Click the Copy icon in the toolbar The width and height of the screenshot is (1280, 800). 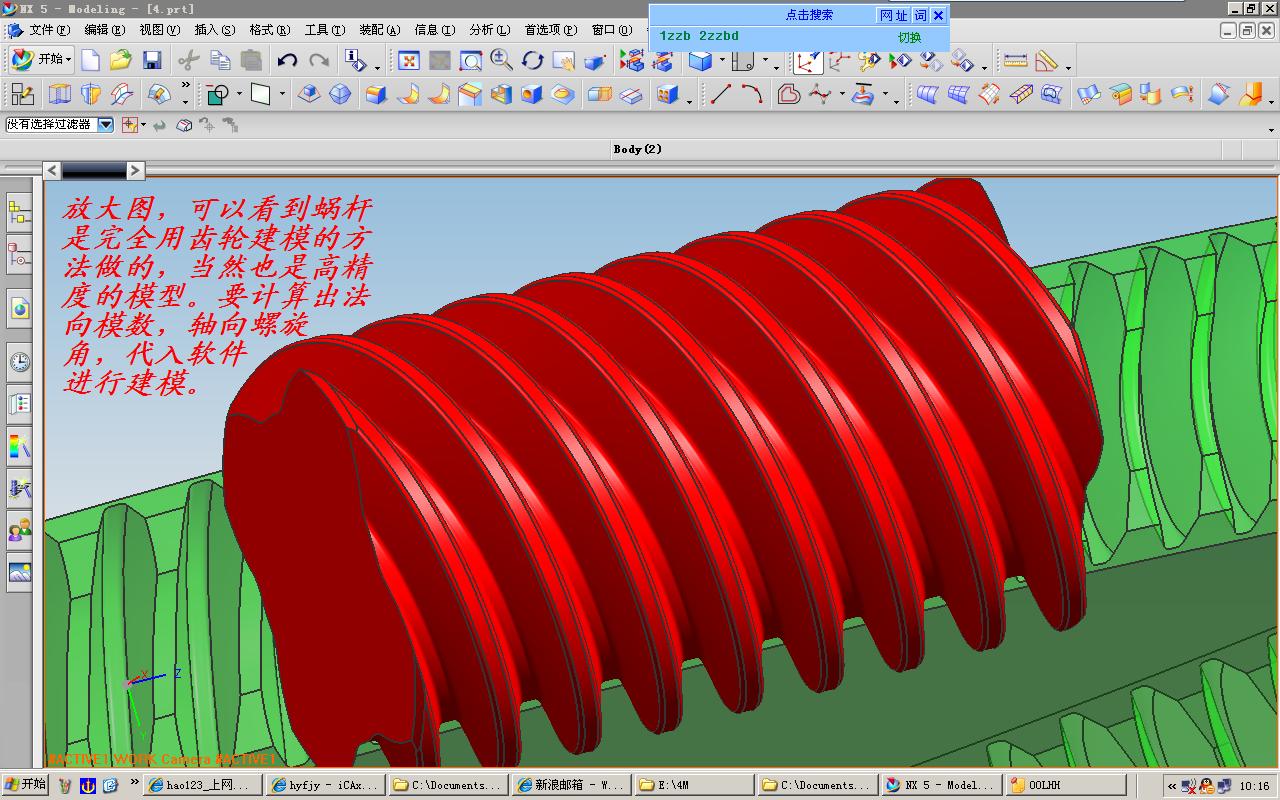220,60
